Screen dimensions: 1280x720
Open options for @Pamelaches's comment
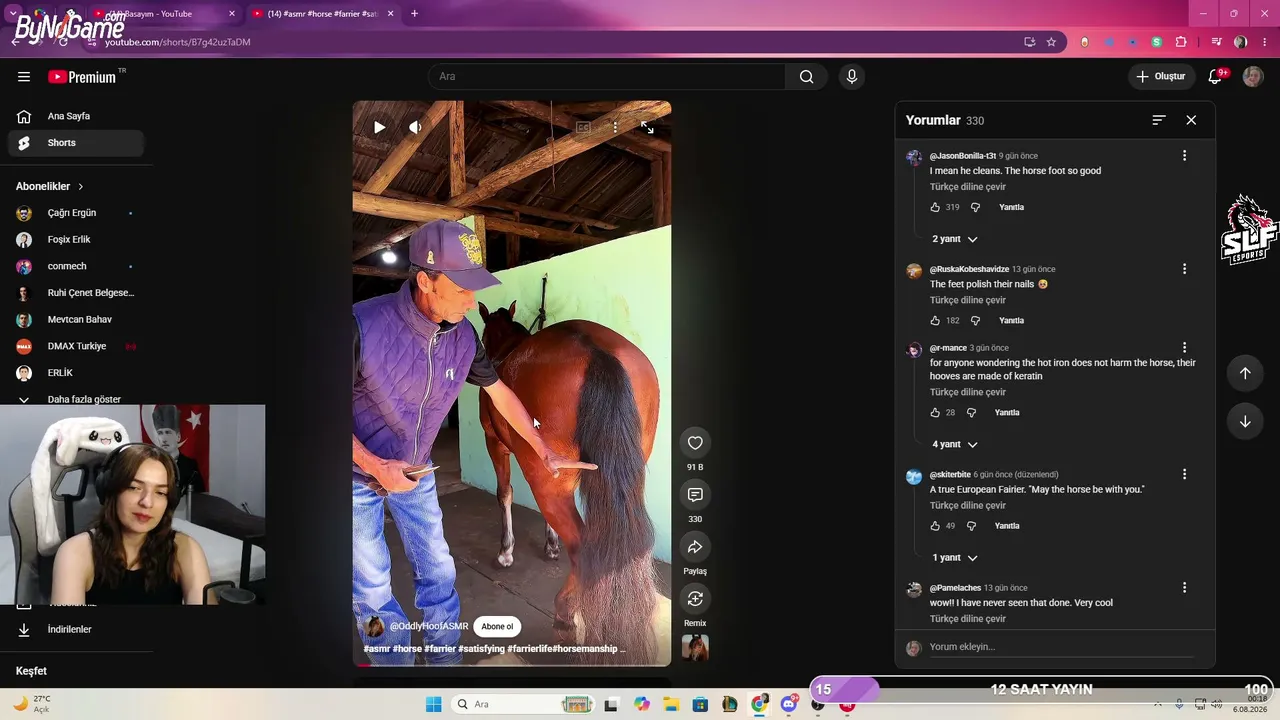1184,588
